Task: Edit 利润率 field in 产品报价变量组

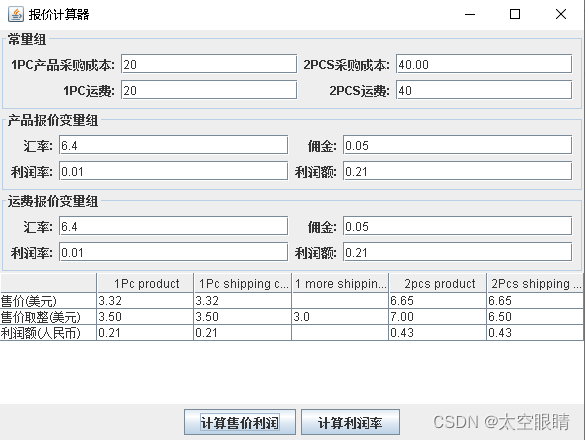Action: click(x=173, y=171)
